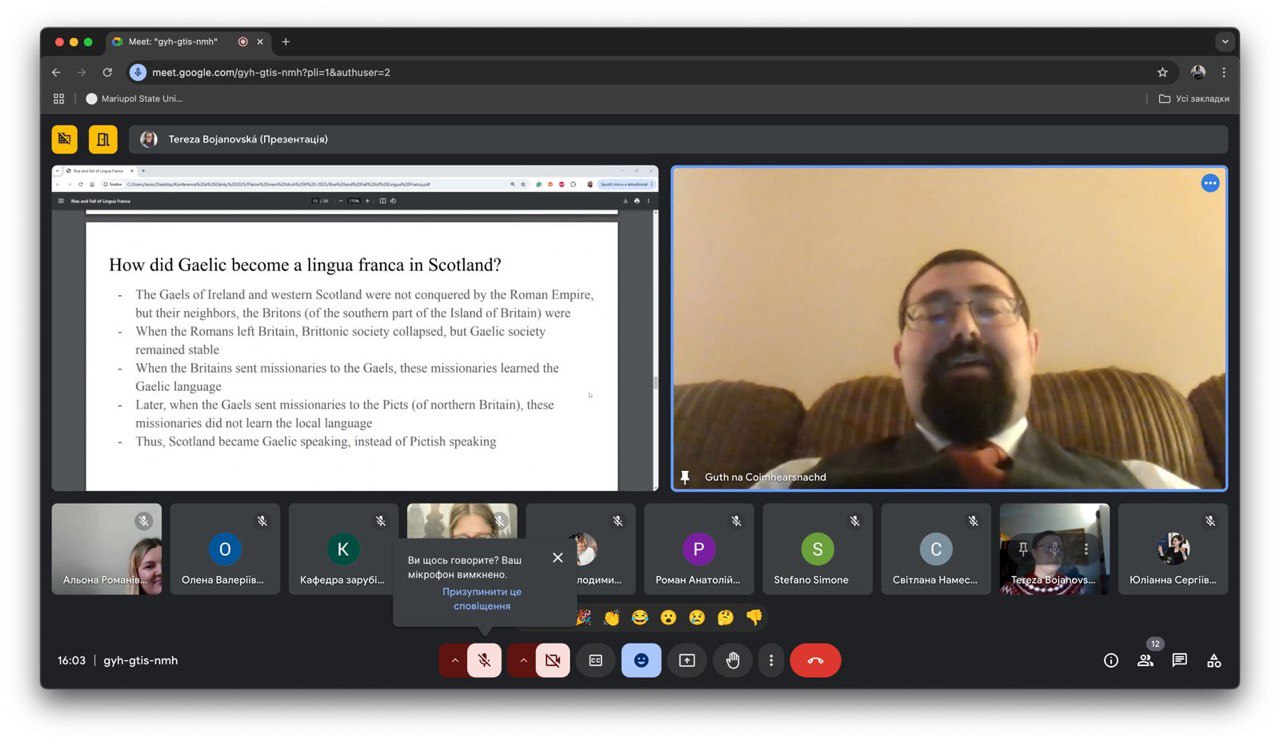1280x742 pixels.
Task: Select Кафедра зарубі participant tile
Action: click(343, 549)
